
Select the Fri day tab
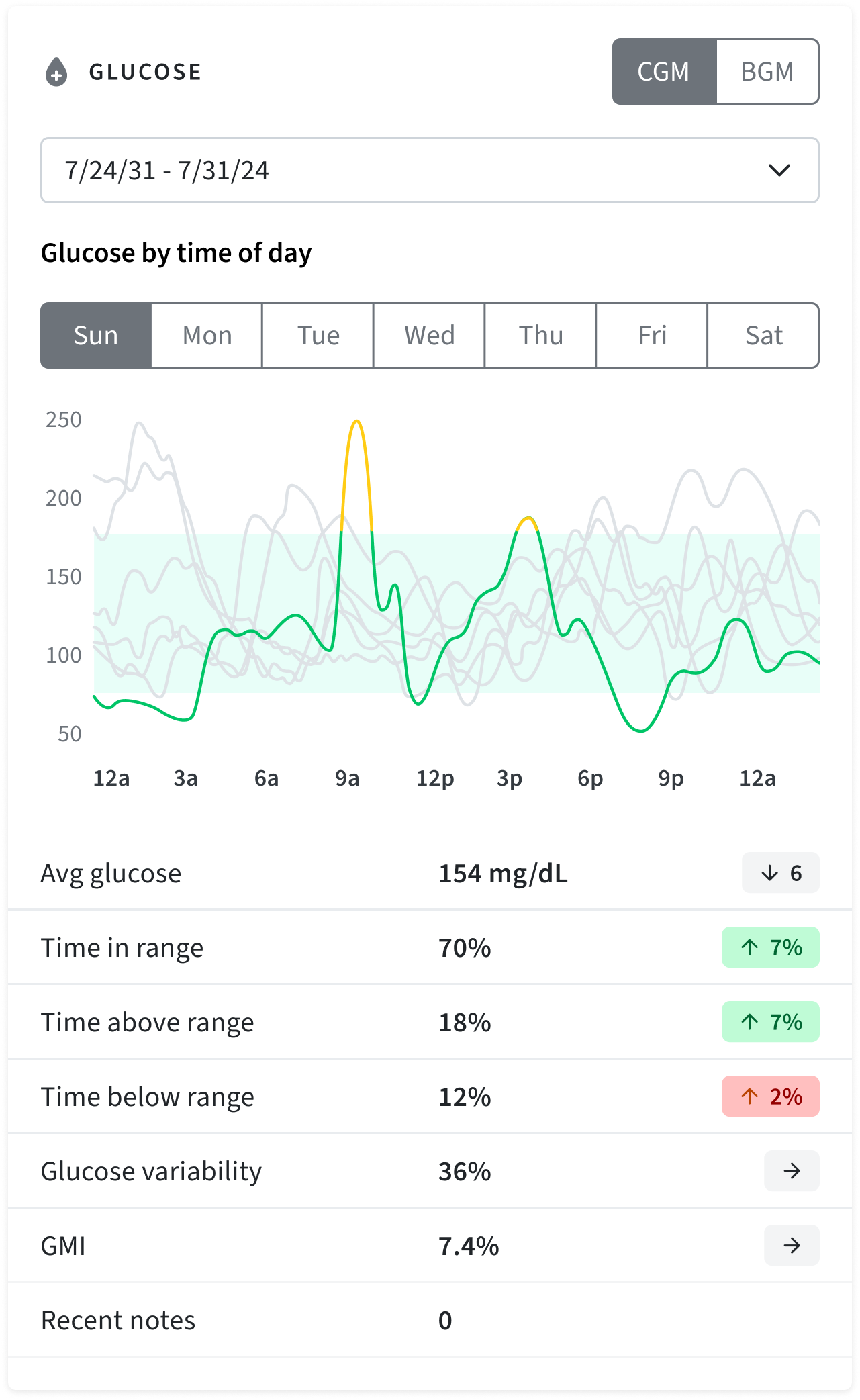point(652,336)
